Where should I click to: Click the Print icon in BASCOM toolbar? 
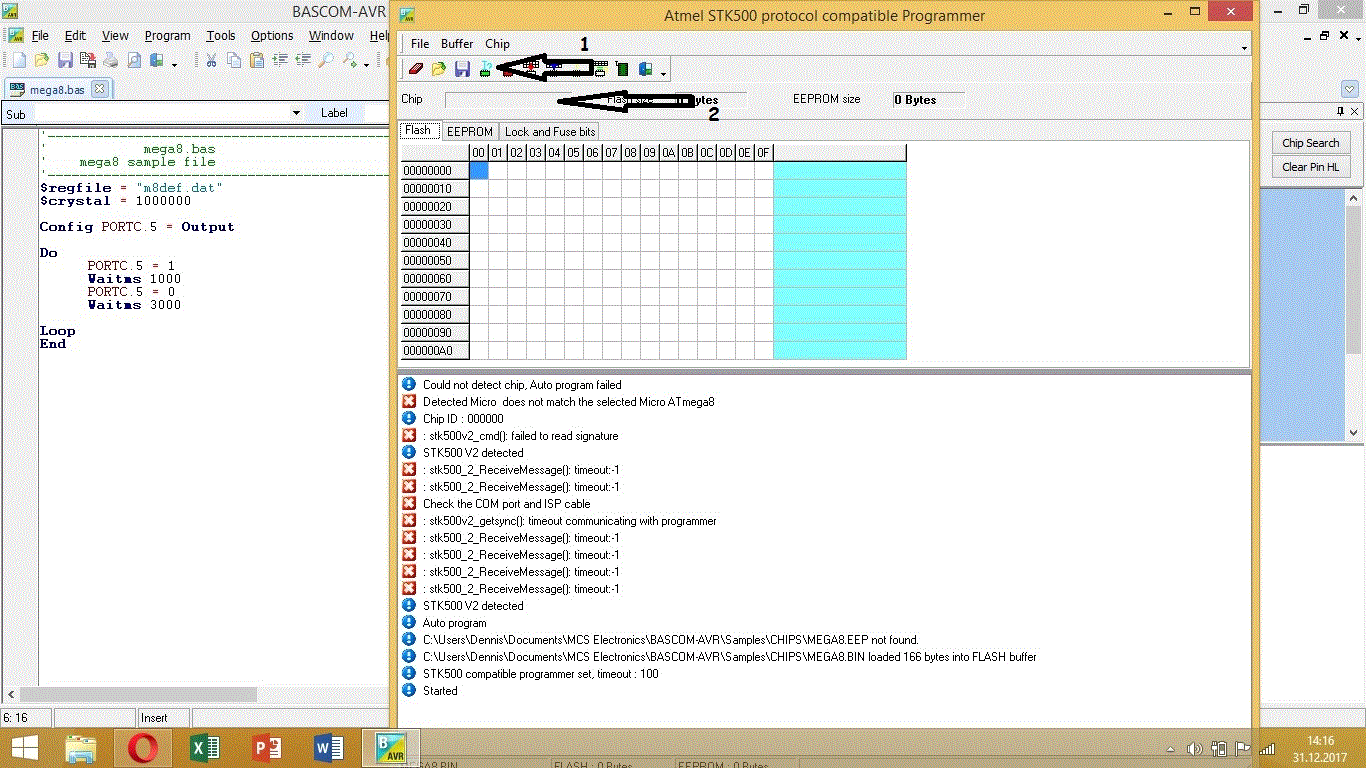(111, 61)
